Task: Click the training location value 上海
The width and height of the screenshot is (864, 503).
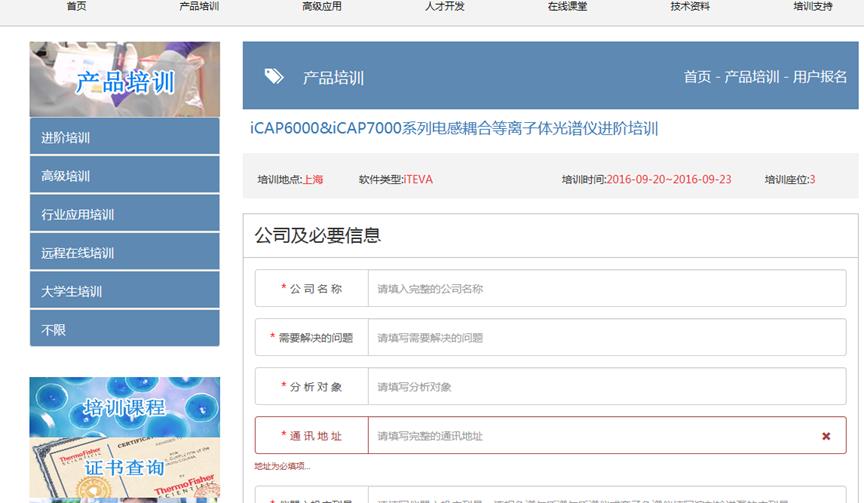Action: (314, 180)
